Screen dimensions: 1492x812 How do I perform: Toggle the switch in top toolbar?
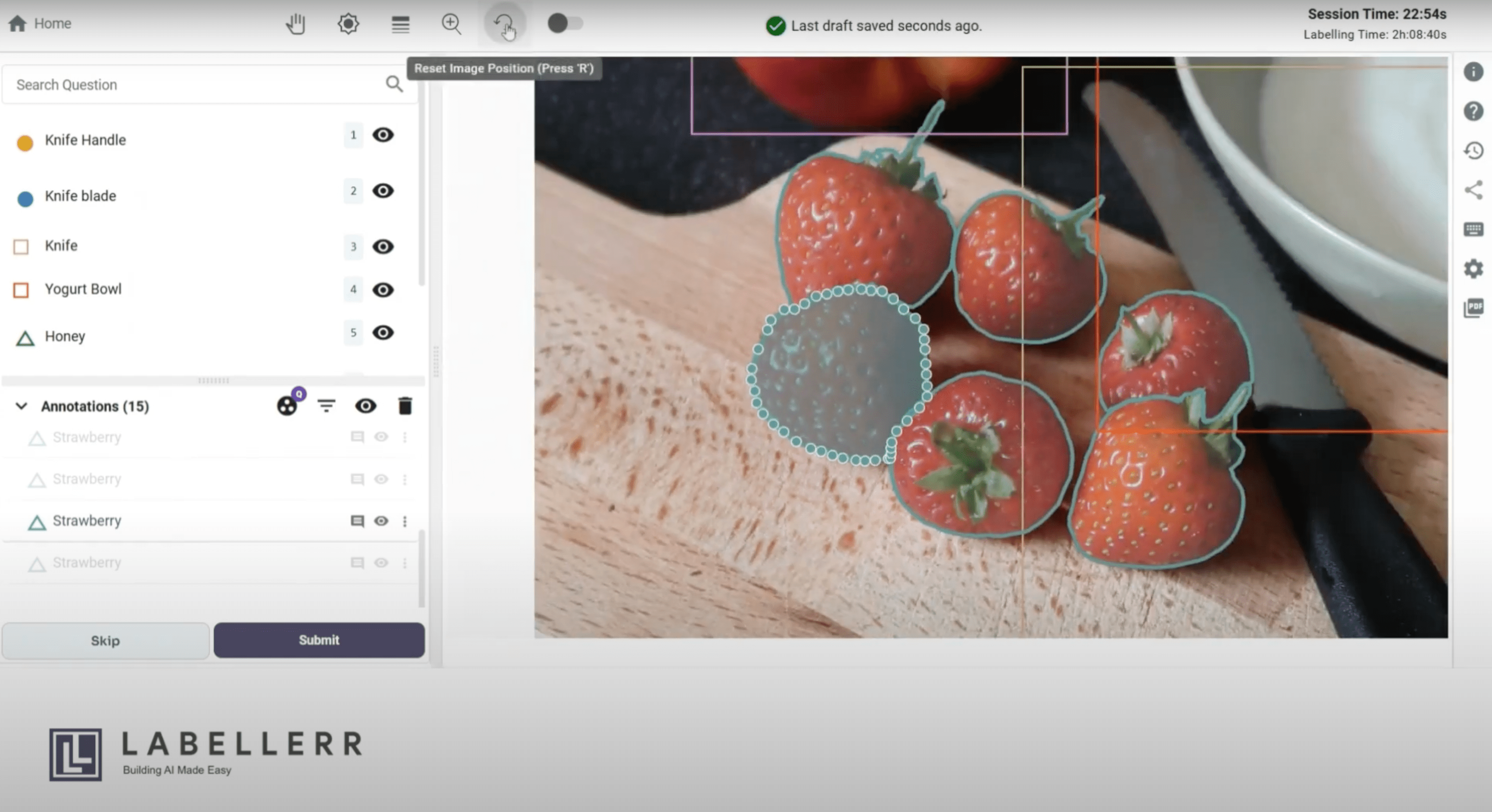pyautogui.click(x=565, y=23)
